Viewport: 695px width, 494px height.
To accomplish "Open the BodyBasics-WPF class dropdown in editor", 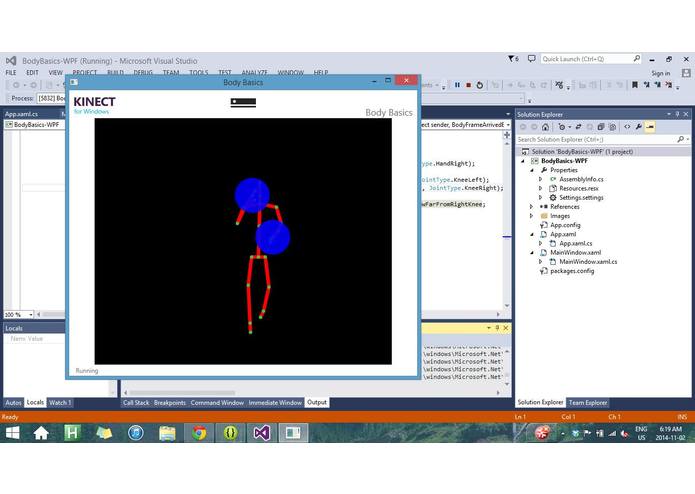I will click(x=34, y=125).
